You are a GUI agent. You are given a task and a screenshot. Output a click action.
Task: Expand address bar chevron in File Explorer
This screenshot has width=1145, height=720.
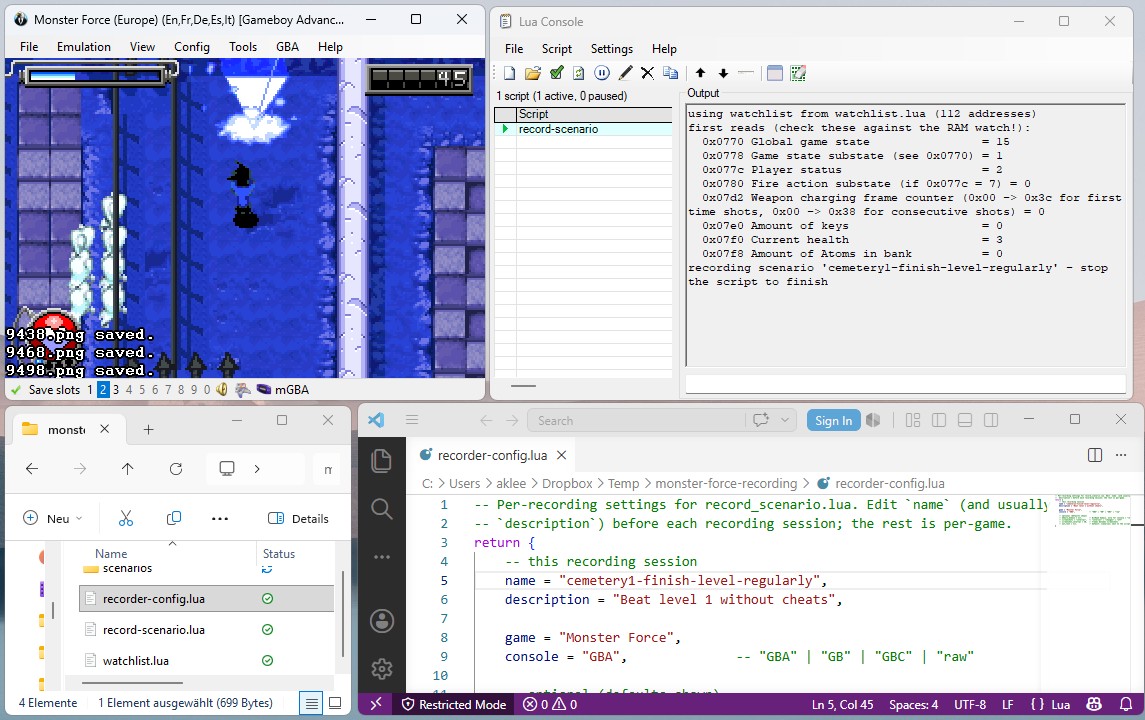257,469
